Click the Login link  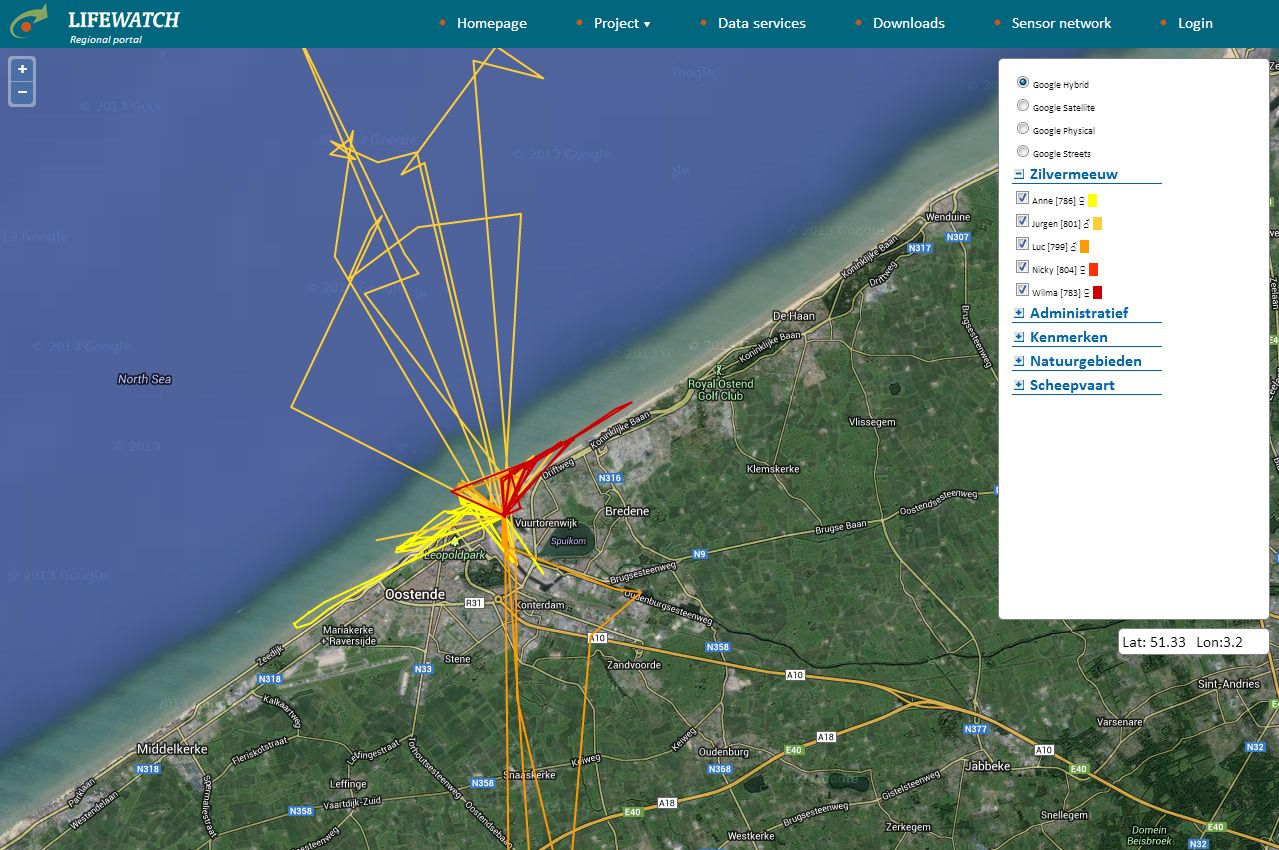tap(1195, 23)
